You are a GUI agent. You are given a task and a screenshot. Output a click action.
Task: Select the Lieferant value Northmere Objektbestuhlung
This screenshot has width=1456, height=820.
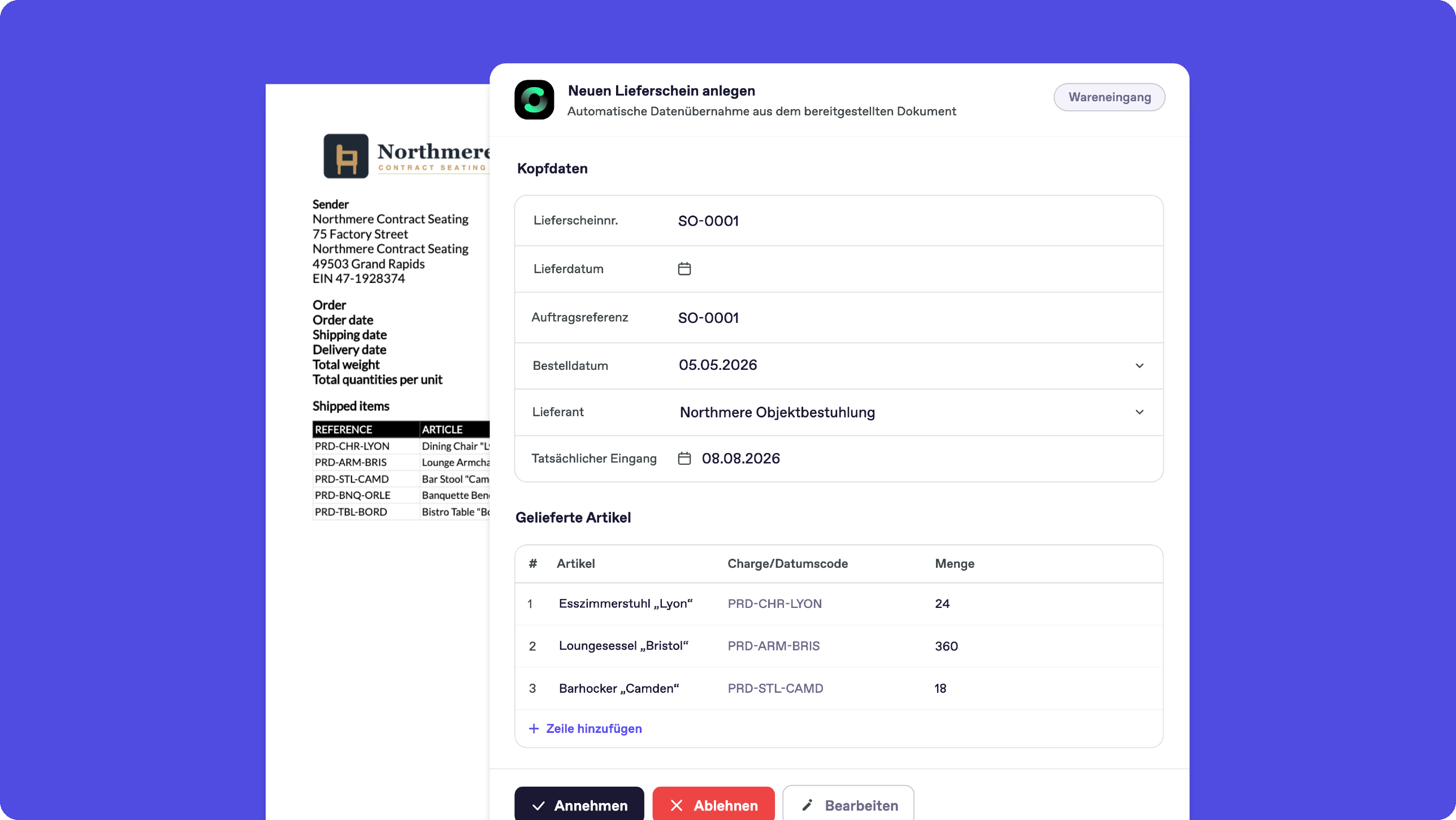pyautogui.click(x=777, y=412)
